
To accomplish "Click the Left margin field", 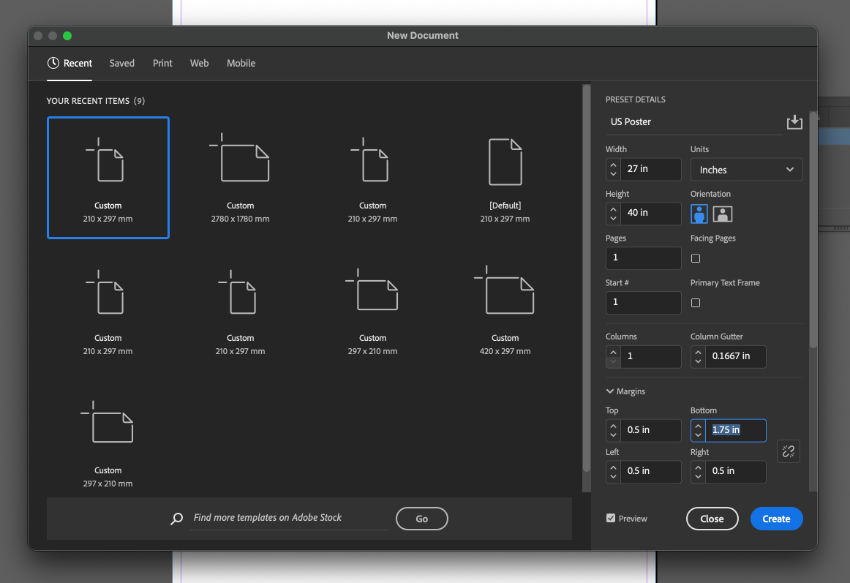I will [x=651, y=471].
